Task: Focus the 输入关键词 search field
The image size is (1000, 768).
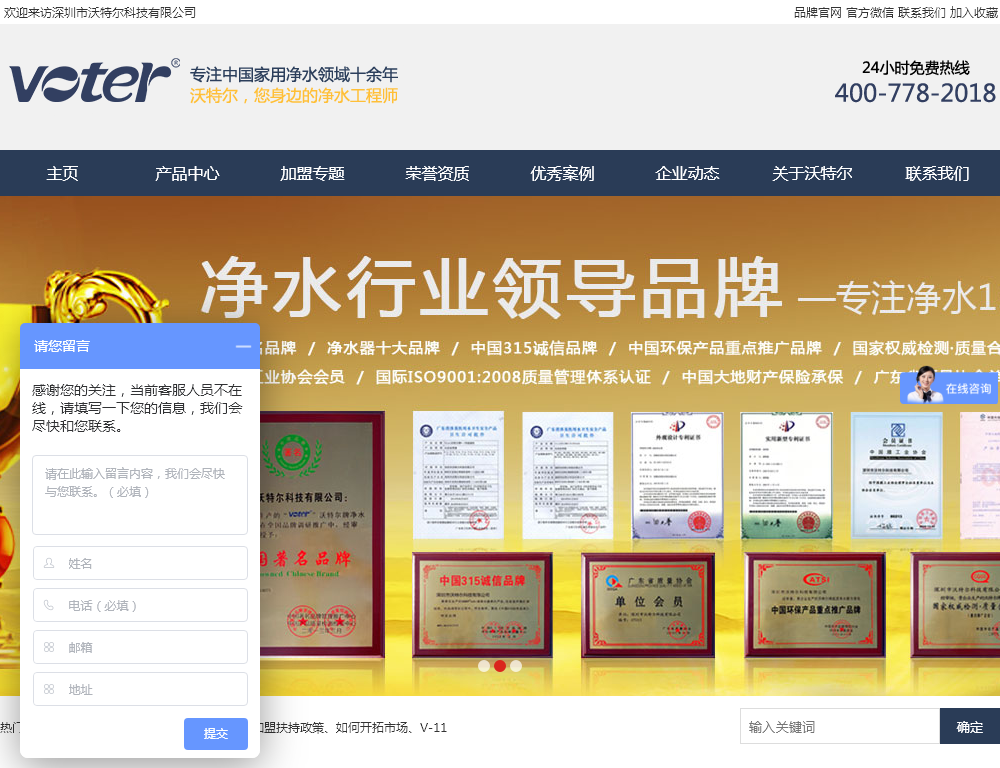Action: point(840,727)
